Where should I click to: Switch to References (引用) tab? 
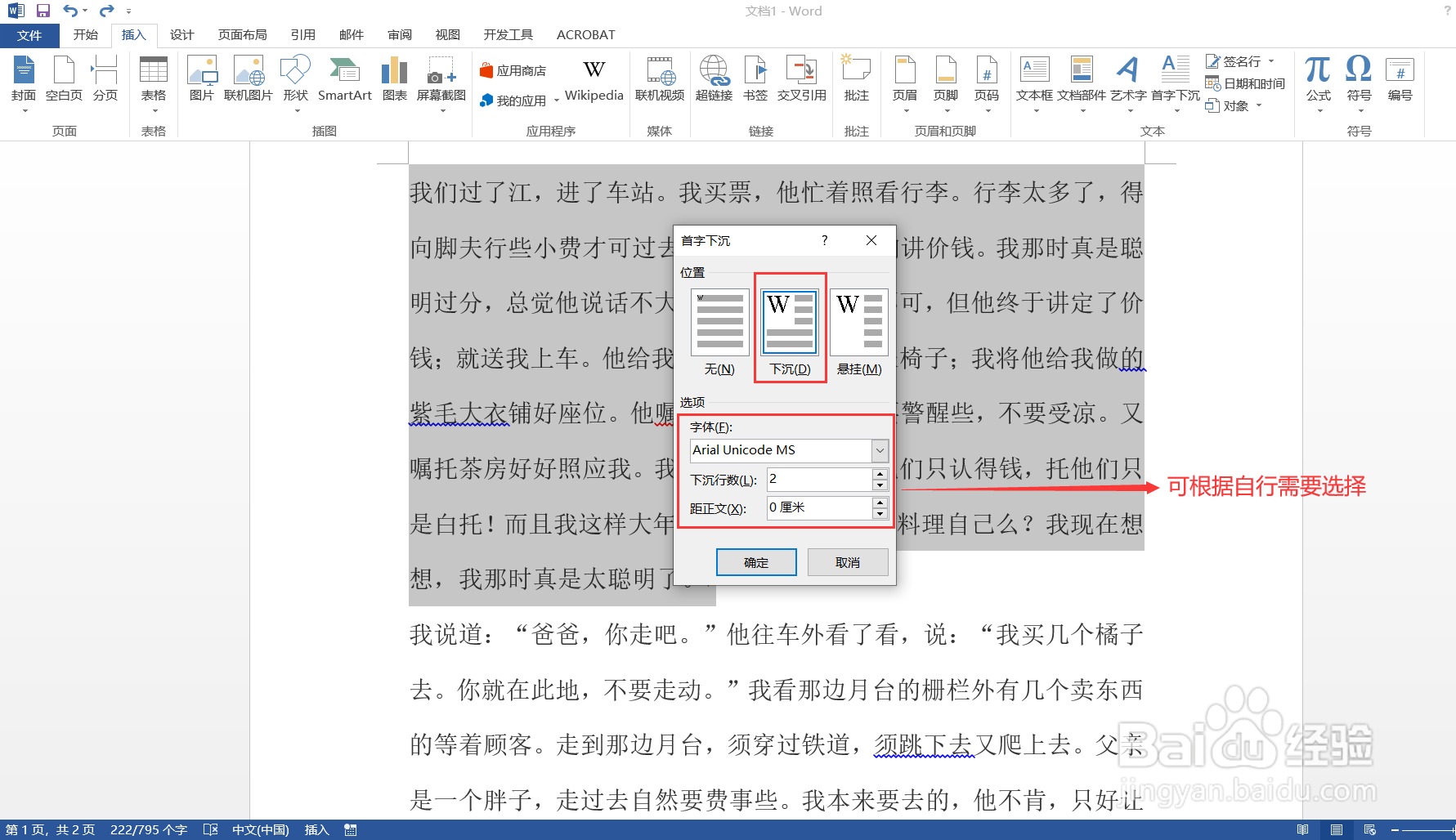click(302, 34)
